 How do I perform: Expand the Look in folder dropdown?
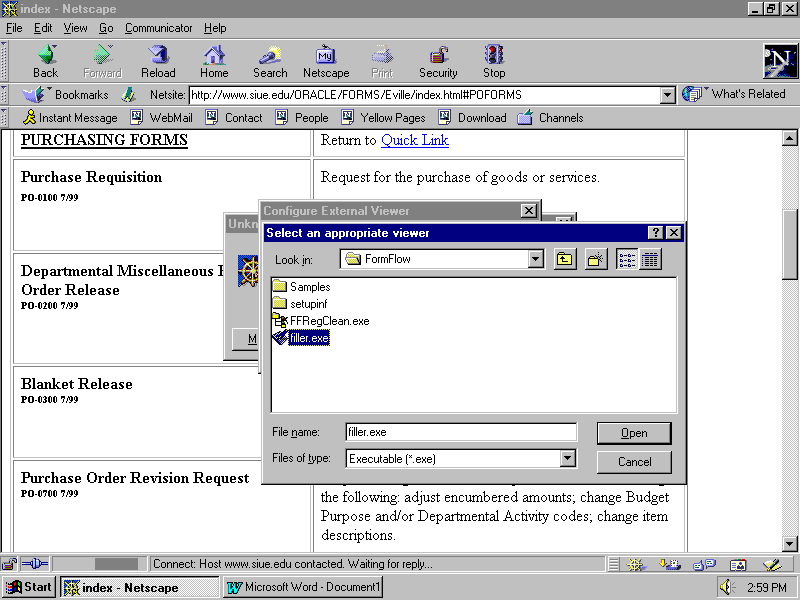(536, 259)
